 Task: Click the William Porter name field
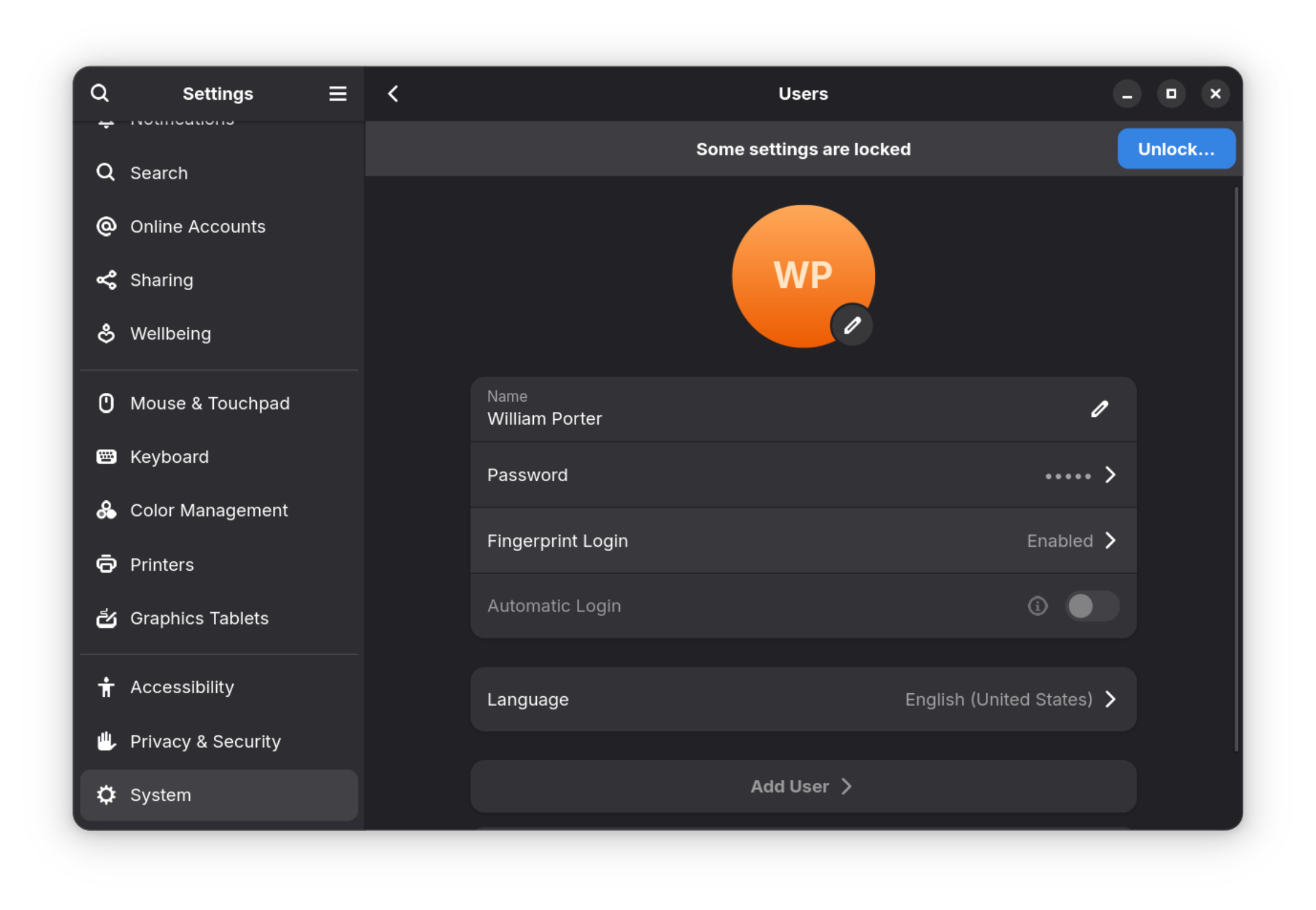pos(803,410)
